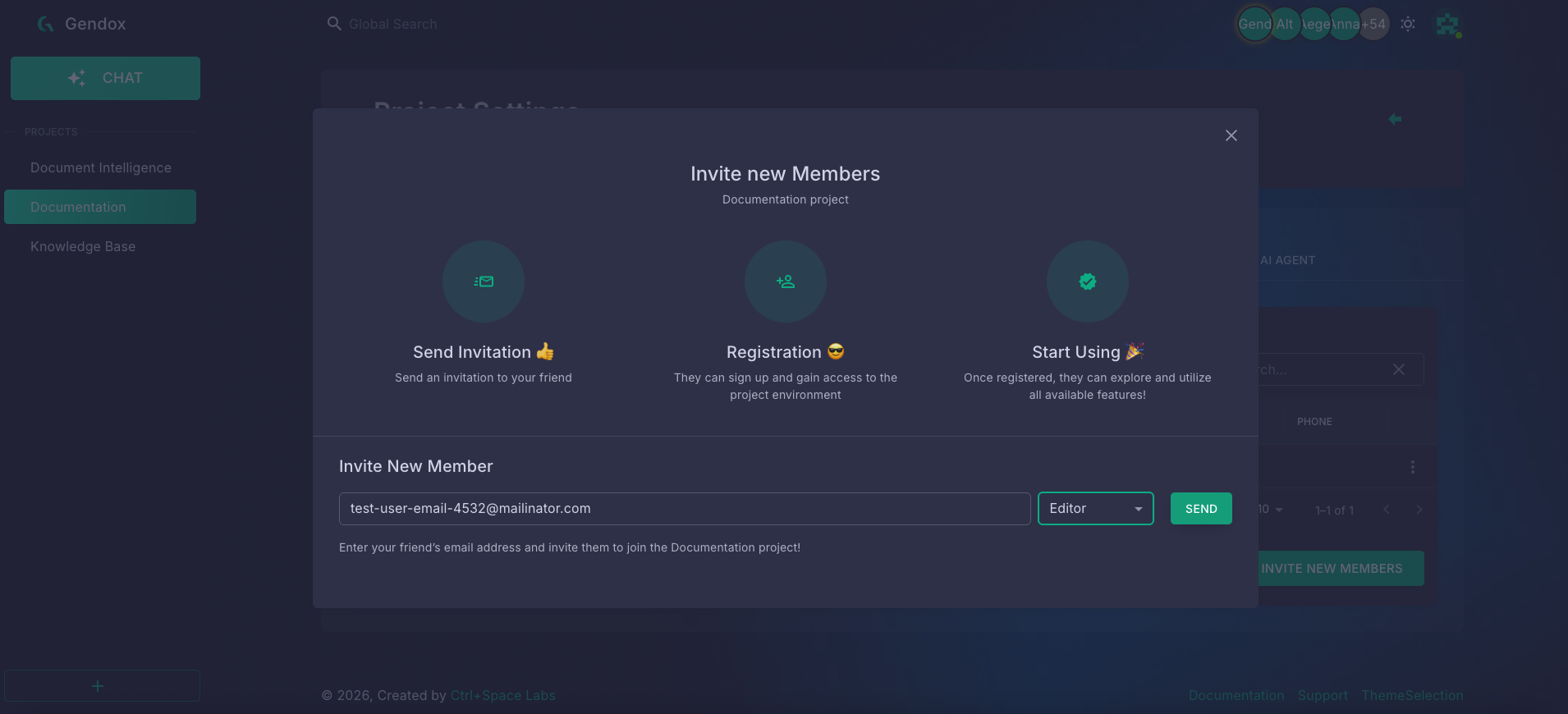Focus the invitee email address field
This screenshot has height=714, width=1568.
pos(685,509)
